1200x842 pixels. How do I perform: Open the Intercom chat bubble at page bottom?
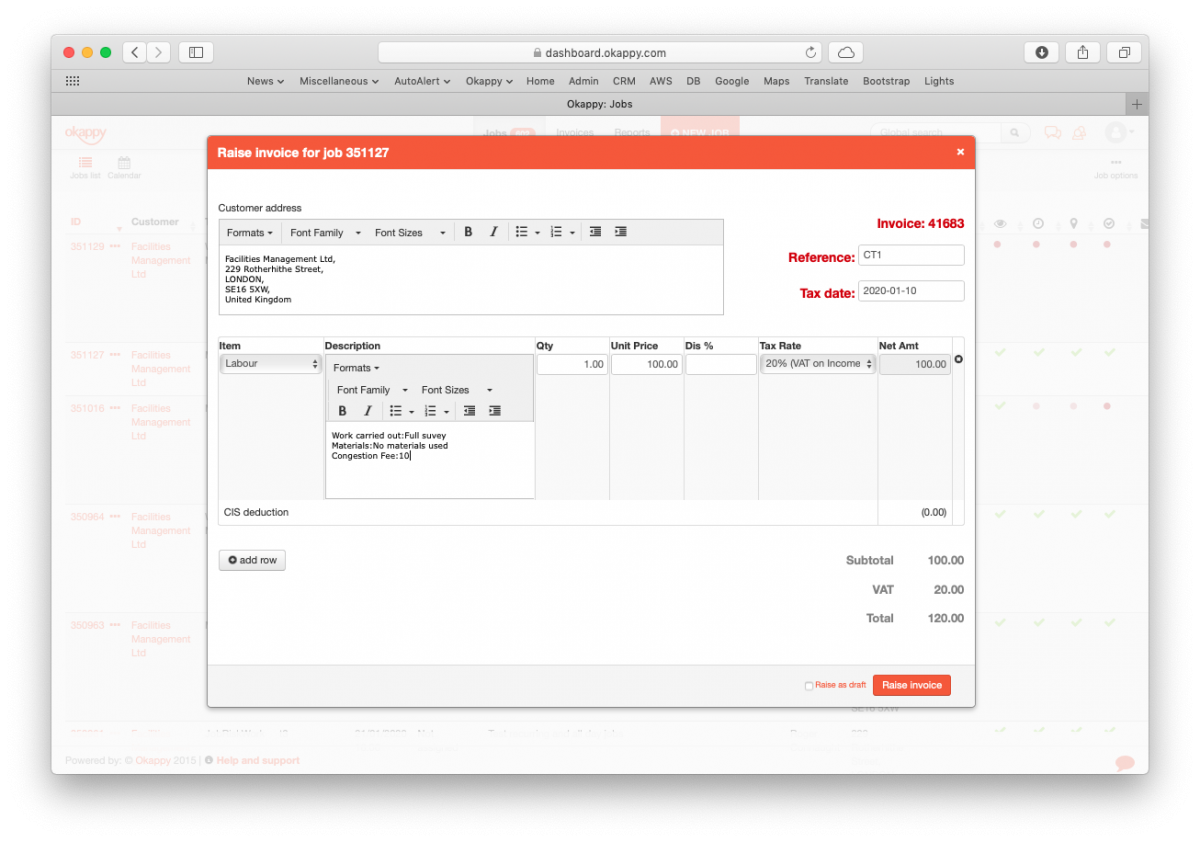1125,763
